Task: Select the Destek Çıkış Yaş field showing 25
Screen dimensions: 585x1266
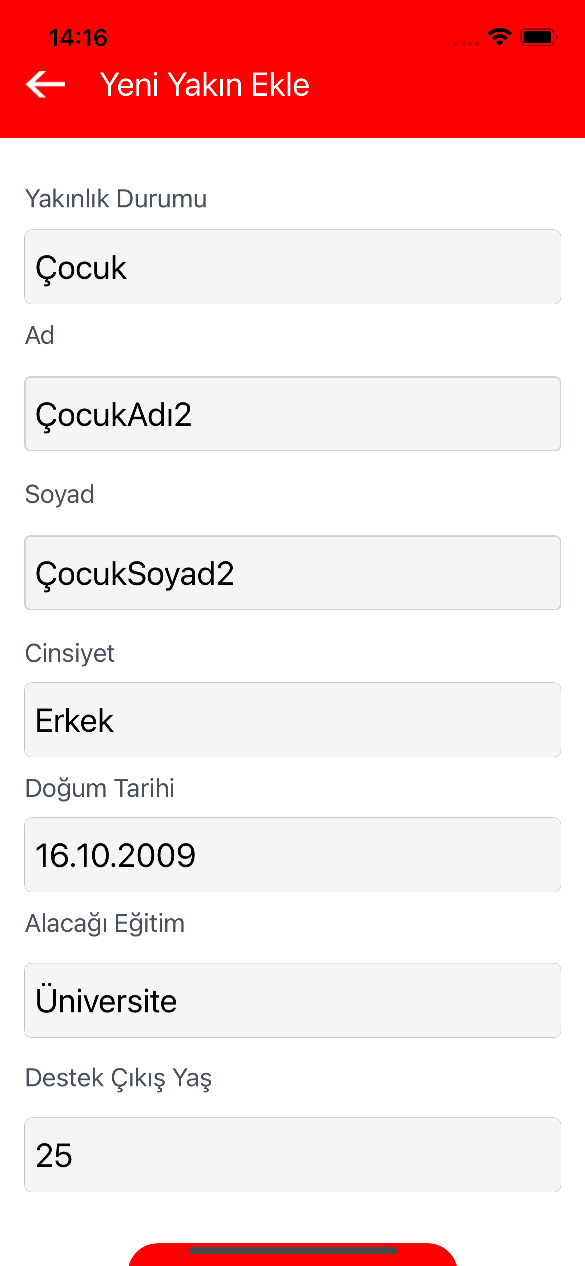Action: [x=292, y=1155]
